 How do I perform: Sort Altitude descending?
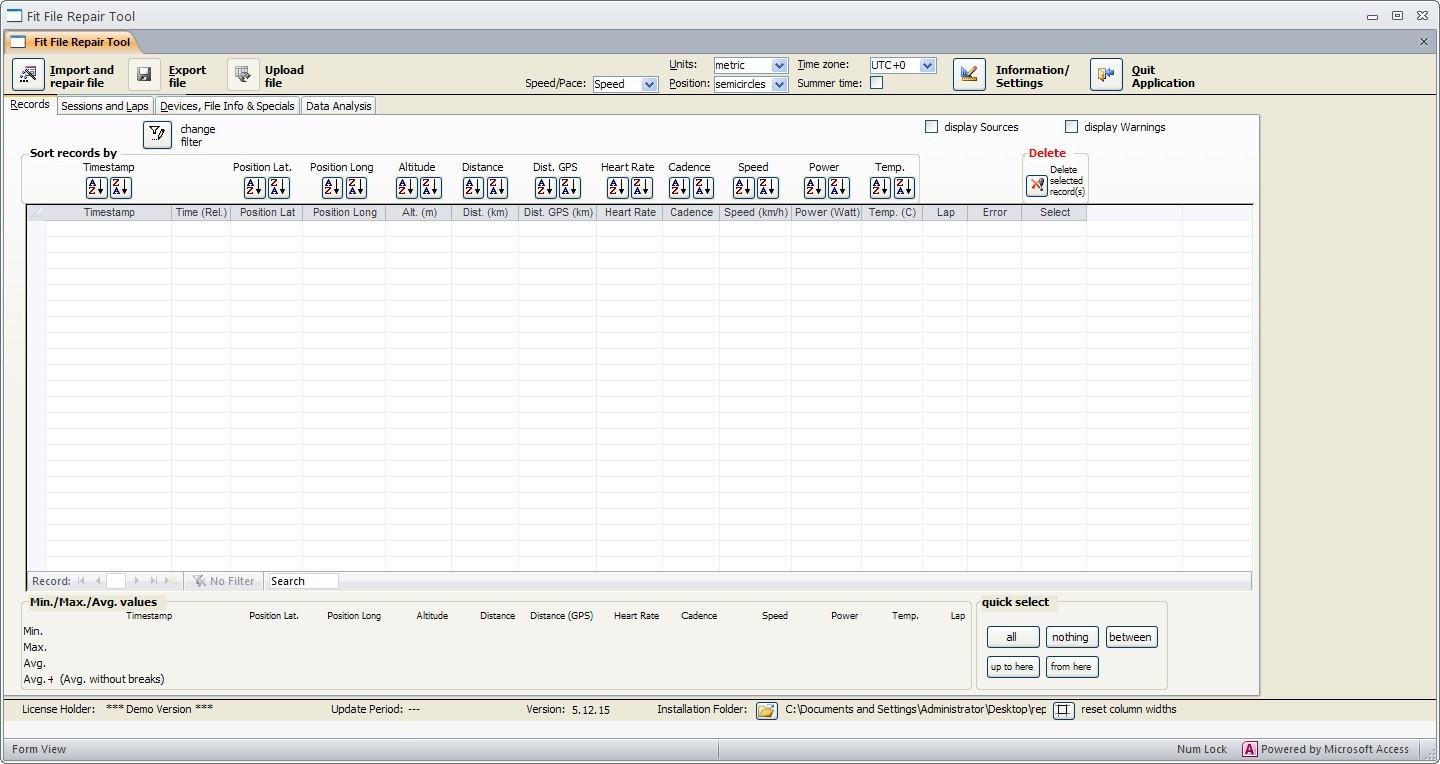(430, 187)
